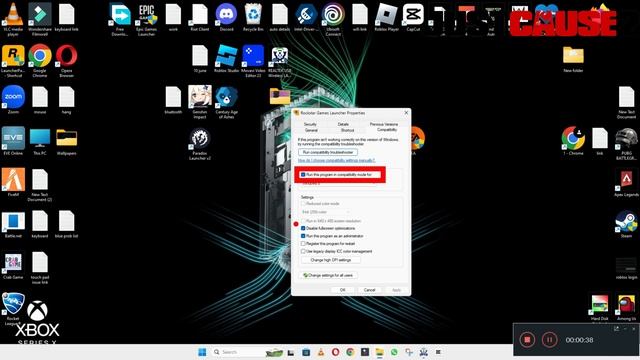Click Run compatibility troubleshooter button

(x=328, y=152)
